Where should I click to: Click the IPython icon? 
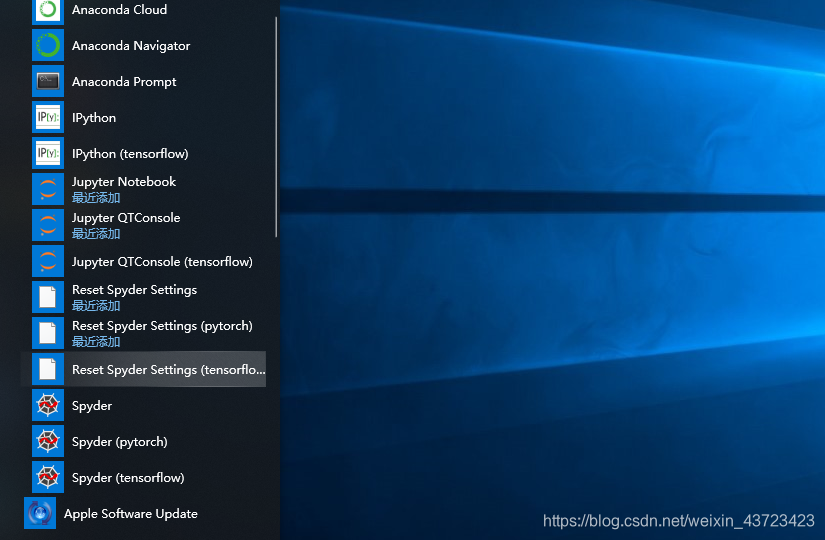(48, 117)
